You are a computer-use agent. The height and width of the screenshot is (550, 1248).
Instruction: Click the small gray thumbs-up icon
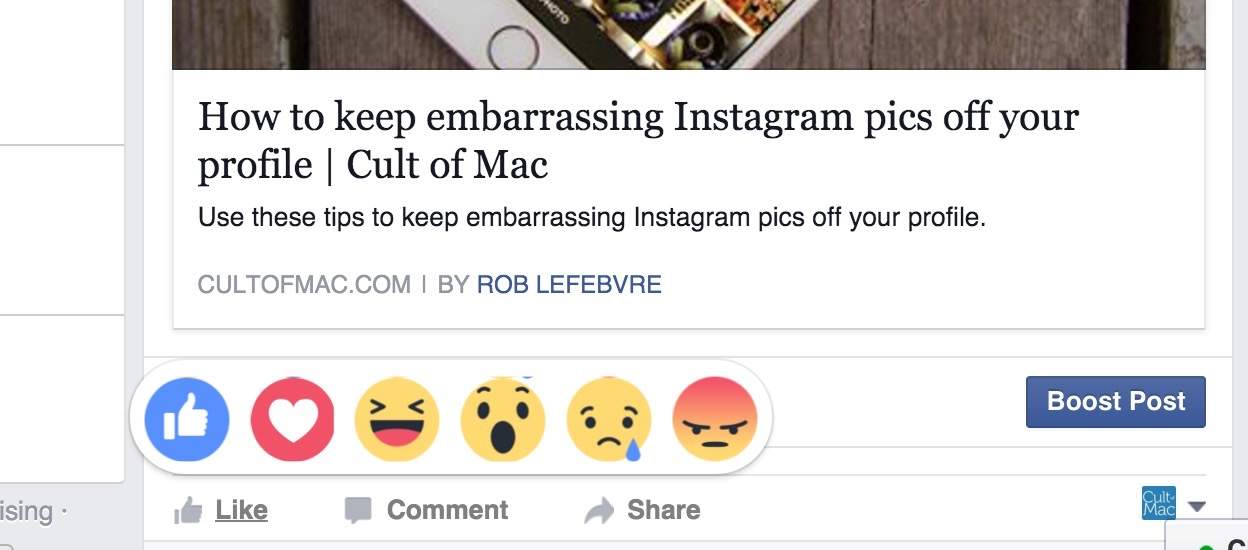click(188, 511)
